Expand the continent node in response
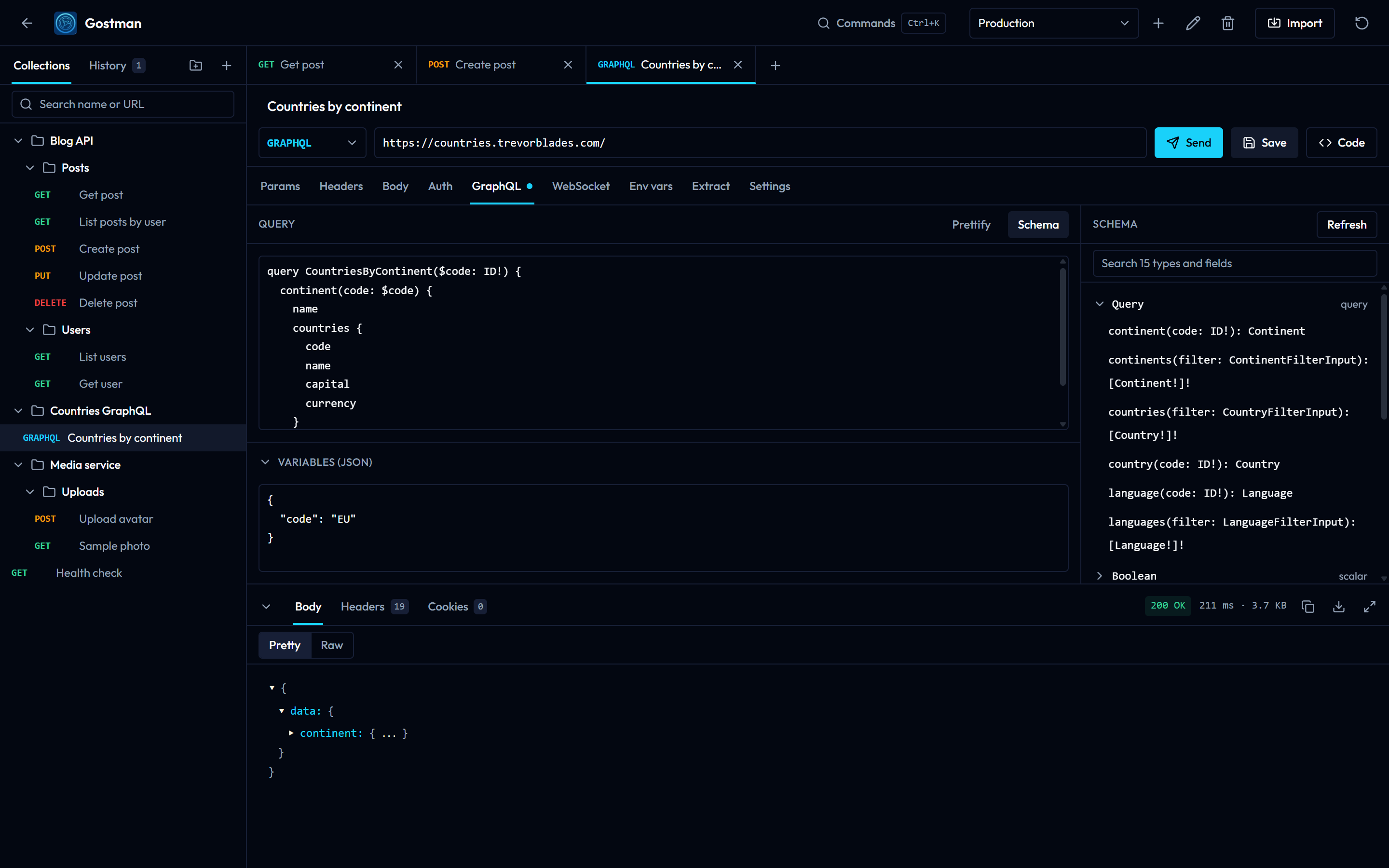This screenshot has height=868, width=1389. pyautogui.click(x=292, y=733)
